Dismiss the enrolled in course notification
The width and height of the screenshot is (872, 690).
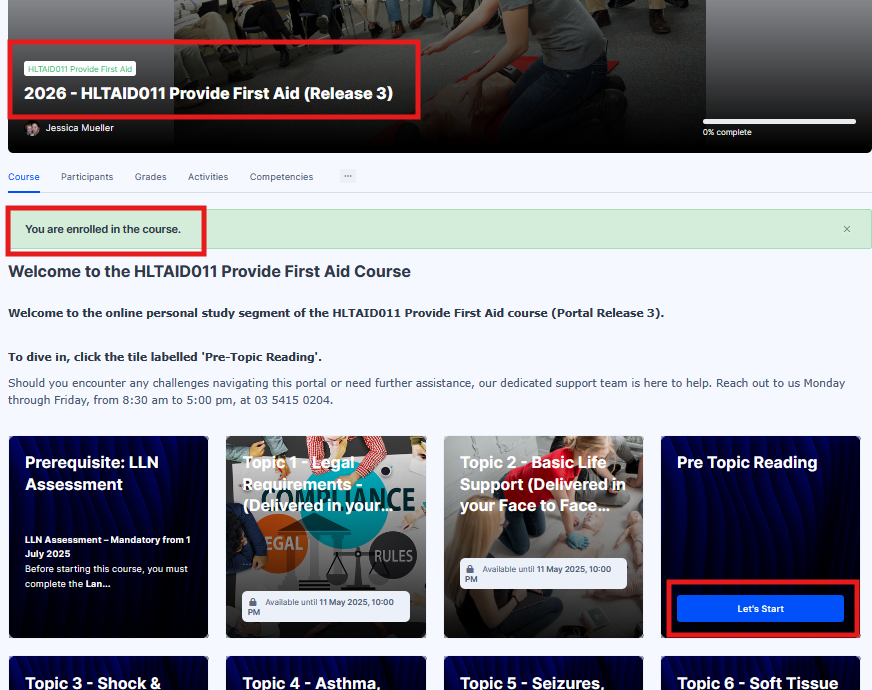tap(846, 229)
